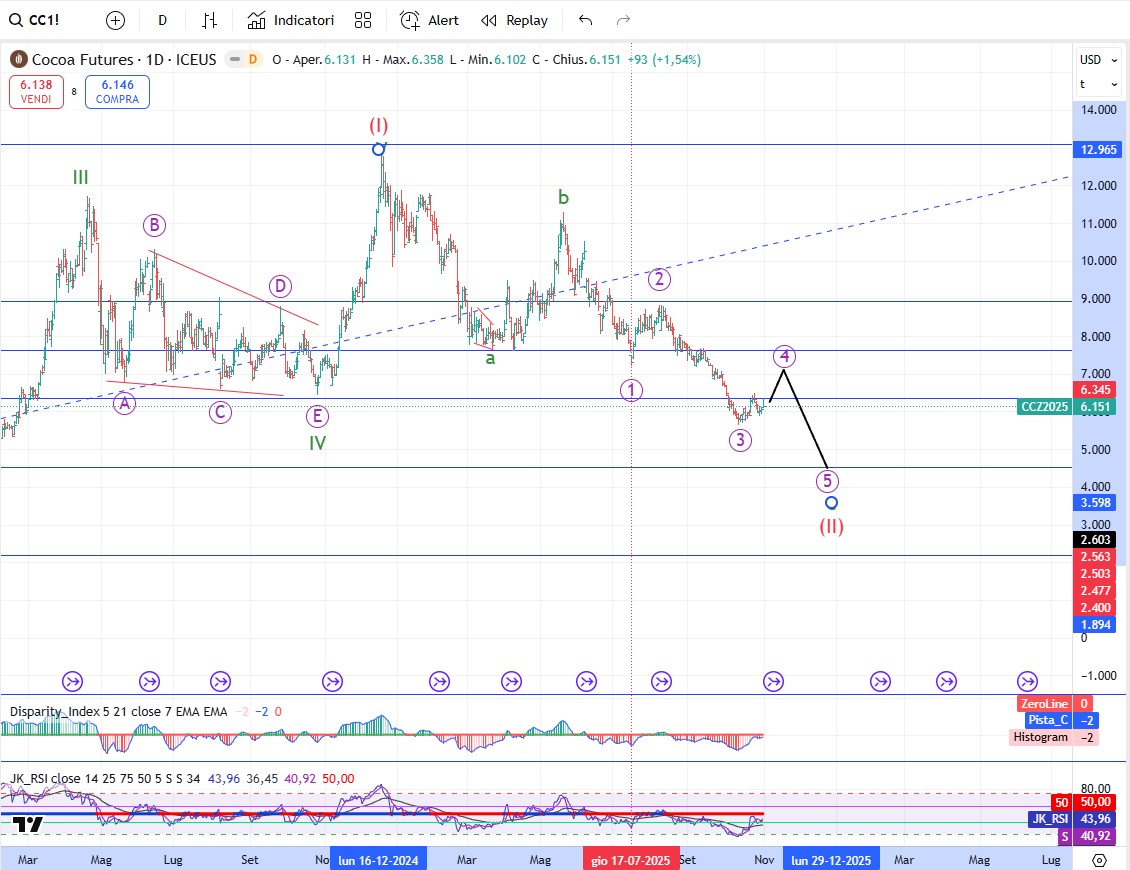Open the Indicatori menu
Viewport: 1130px width, 870px height.
click(291, 20)
